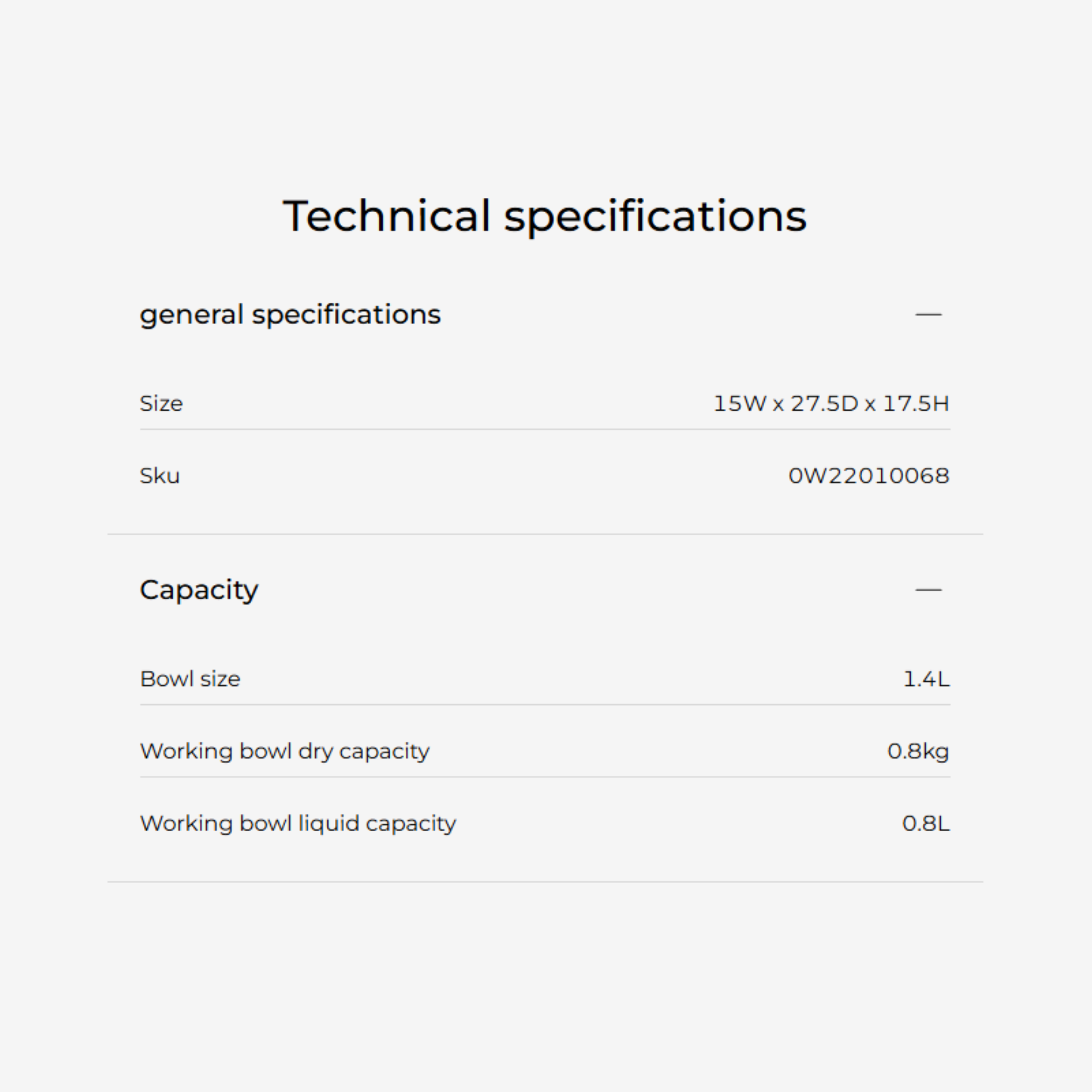The height and width of the screenshot is (1092, 1092).
Task: Collapse the Capacity section minus icon
Action: [928, 590]
